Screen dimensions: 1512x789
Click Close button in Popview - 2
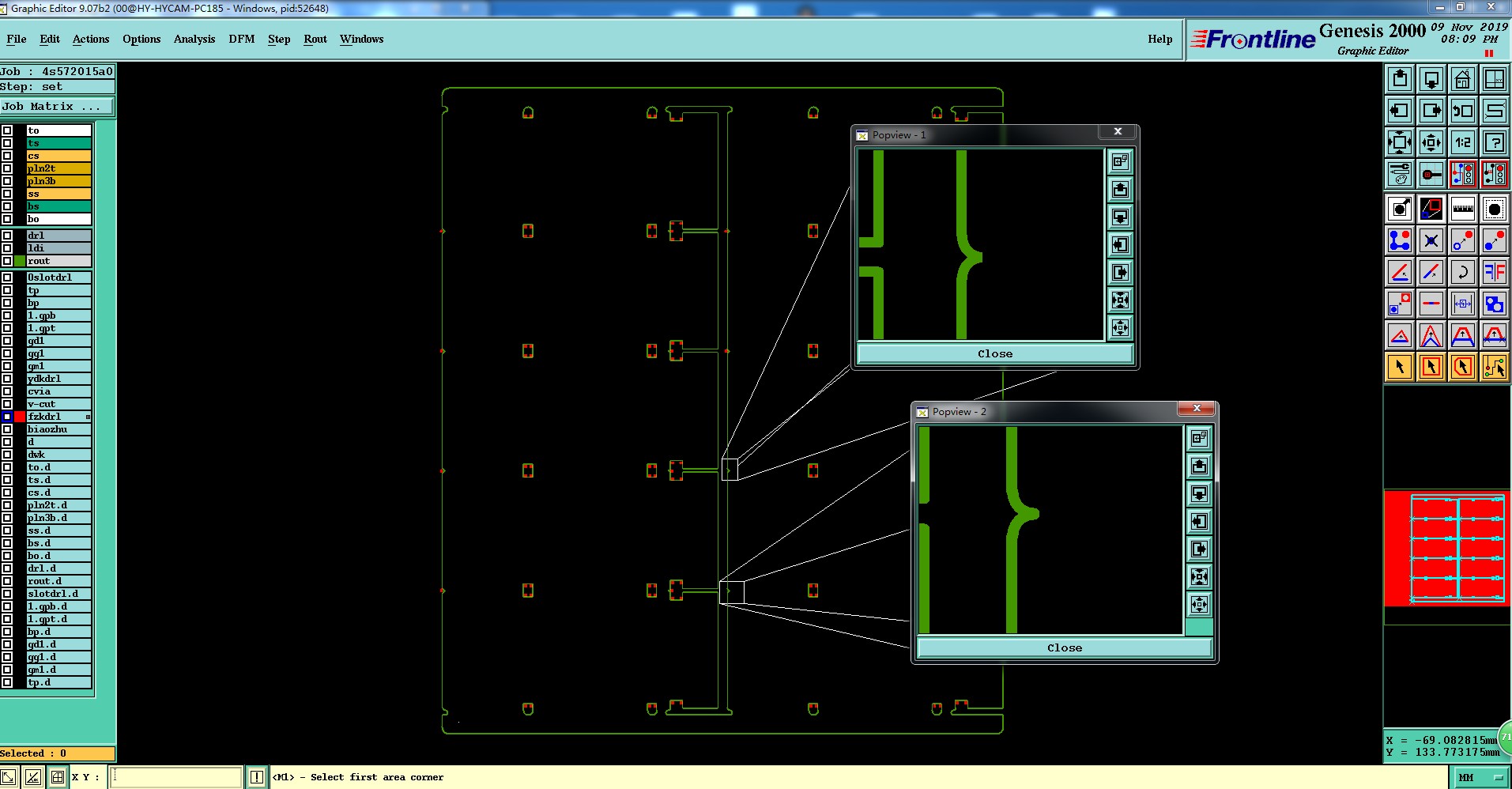pos(1065,647)
